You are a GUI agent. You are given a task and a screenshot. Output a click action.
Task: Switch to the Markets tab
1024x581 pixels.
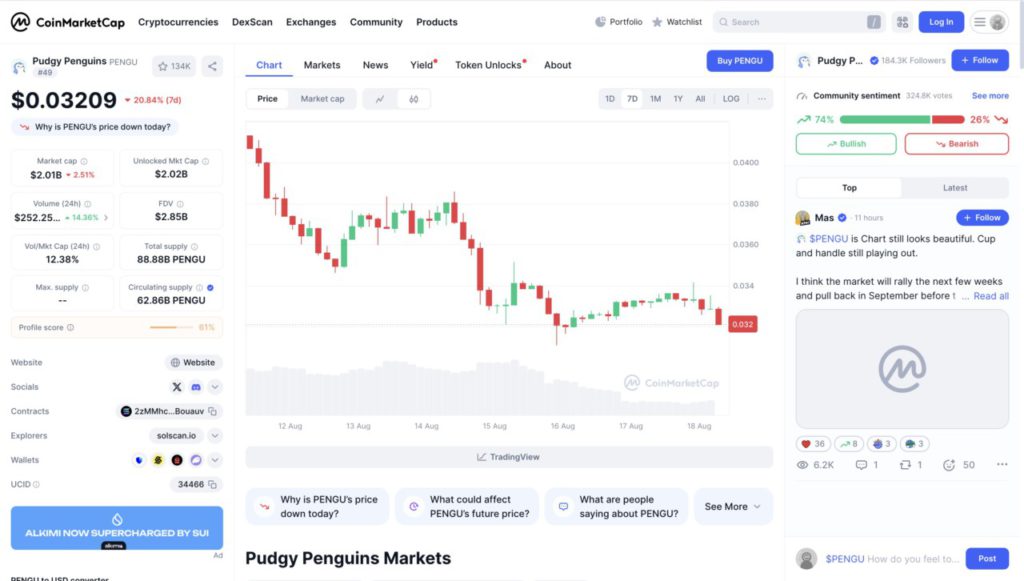pyautogui.click(x=322, y=65)
